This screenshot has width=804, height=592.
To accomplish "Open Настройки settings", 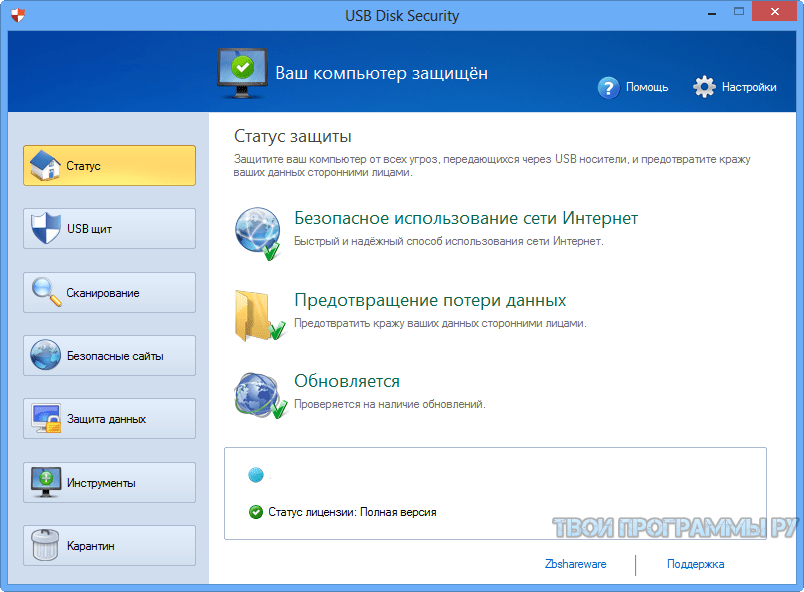I will click(x=749, y=87).
